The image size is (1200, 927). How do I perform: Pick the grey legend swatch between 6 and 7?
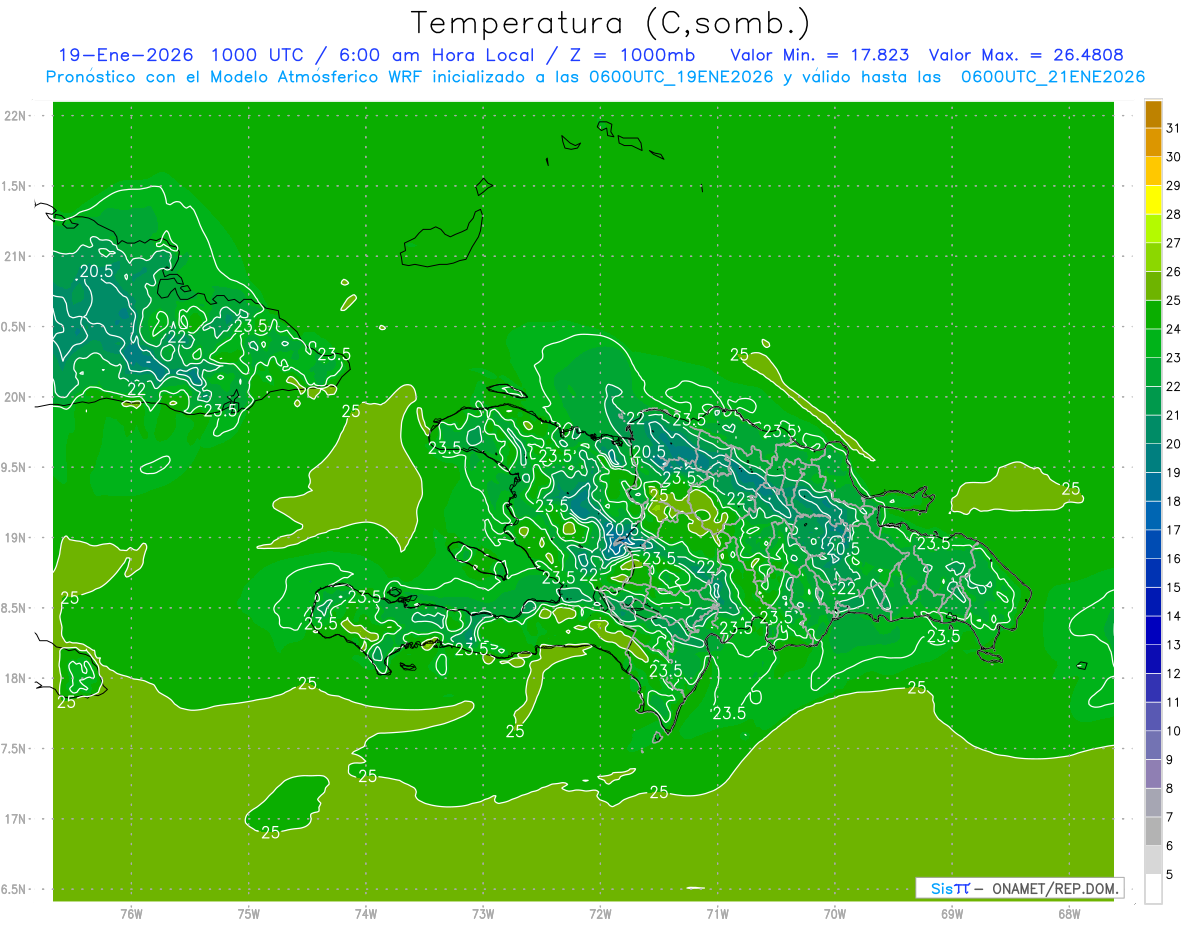coord(1153,831)
